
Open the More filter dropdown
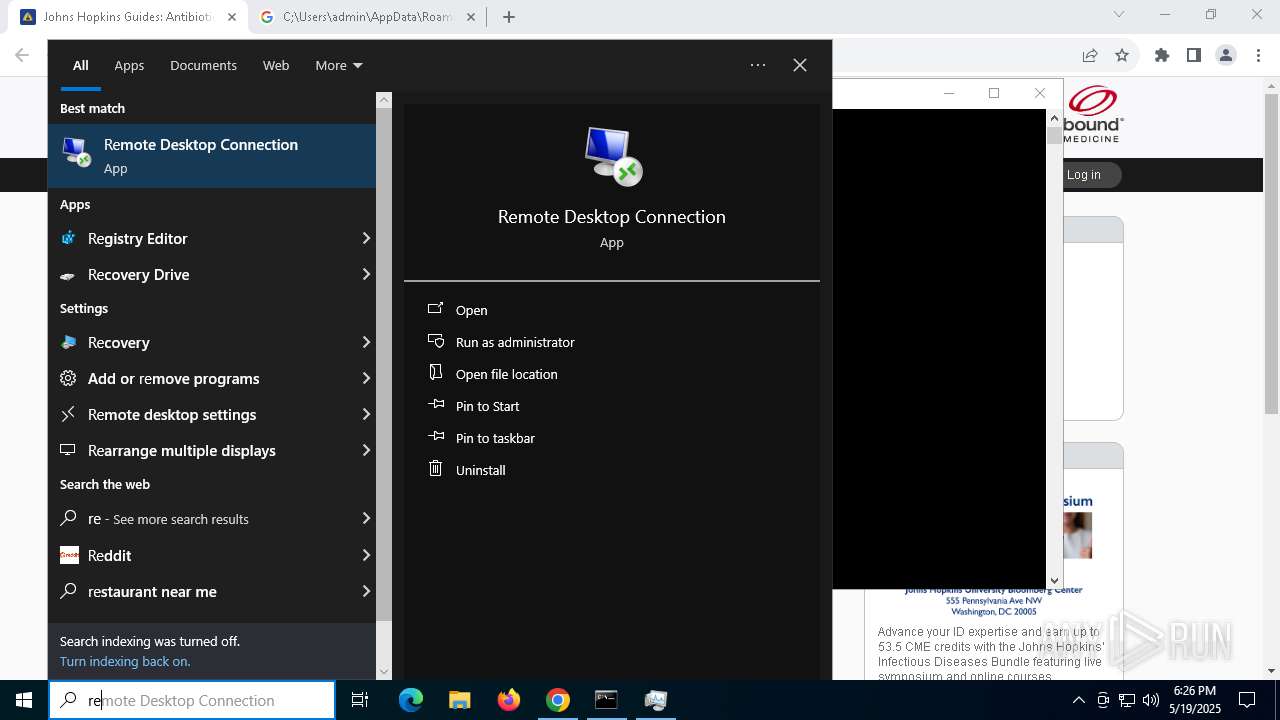(x=338, y=65)
